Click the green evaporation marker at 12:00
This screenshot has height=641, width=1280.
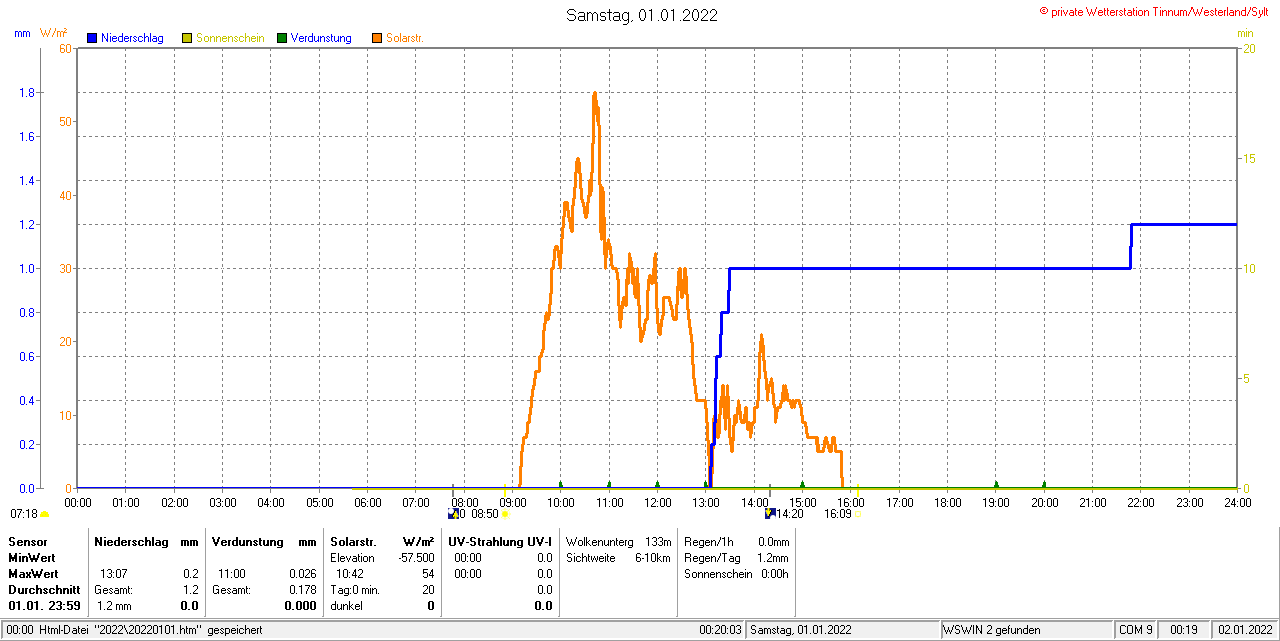point(657,484)
